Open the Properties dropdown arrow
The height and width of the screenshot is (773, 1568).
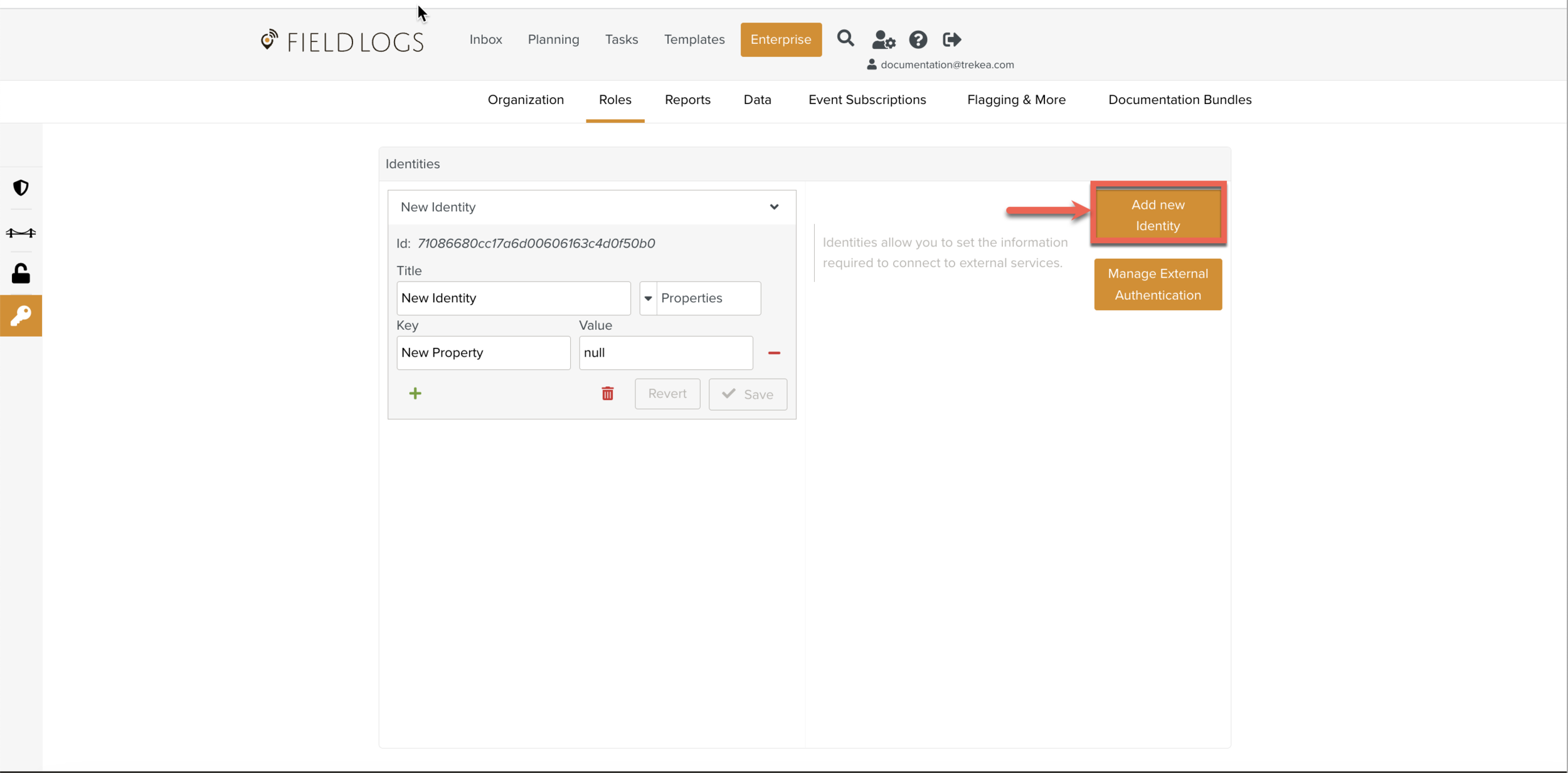tap(648, 298)
